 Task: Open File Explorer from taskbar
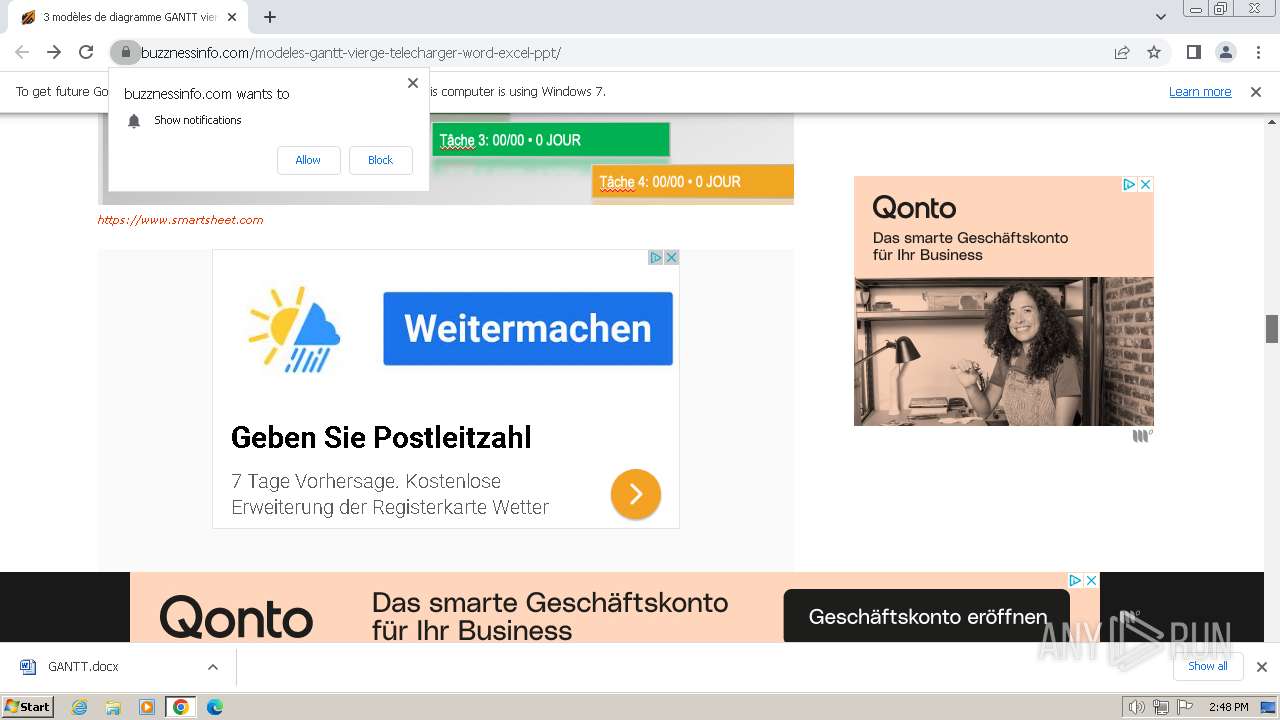pyautogui.click(x=113, y=707)
